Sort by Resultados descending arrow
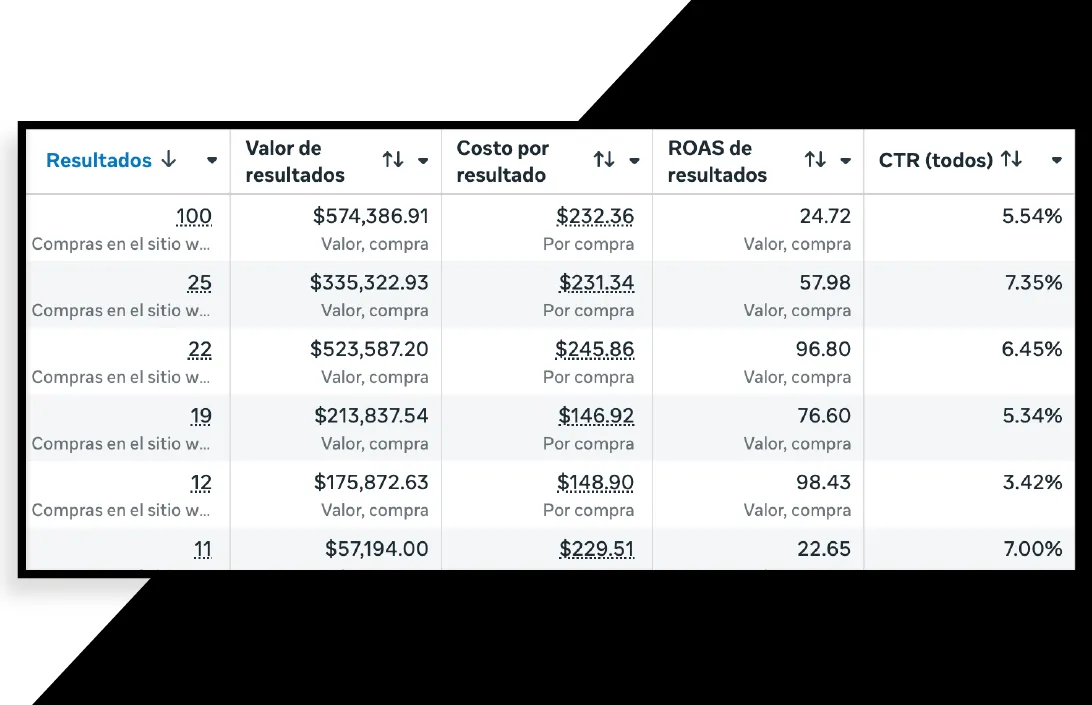Image resolution: width=1092 pixels, height=705 pixels. [169, 160]
